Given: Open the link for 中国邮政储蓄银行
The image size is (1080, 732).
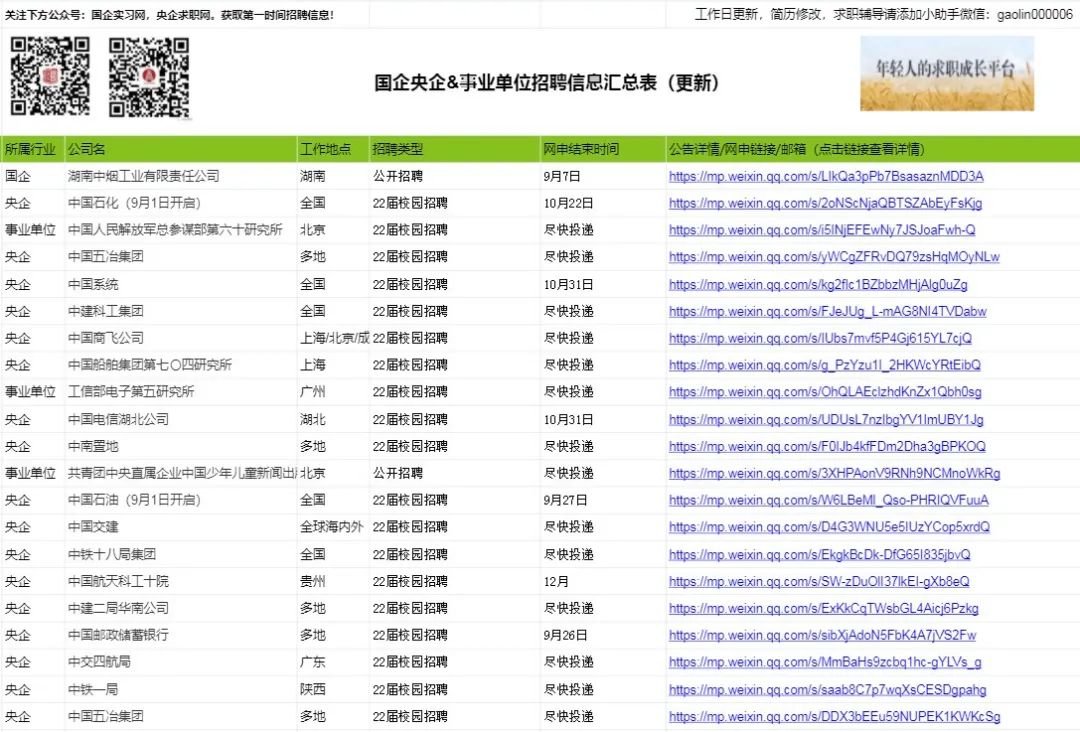Looking at the screenshot, I should [x=822, y=636].
